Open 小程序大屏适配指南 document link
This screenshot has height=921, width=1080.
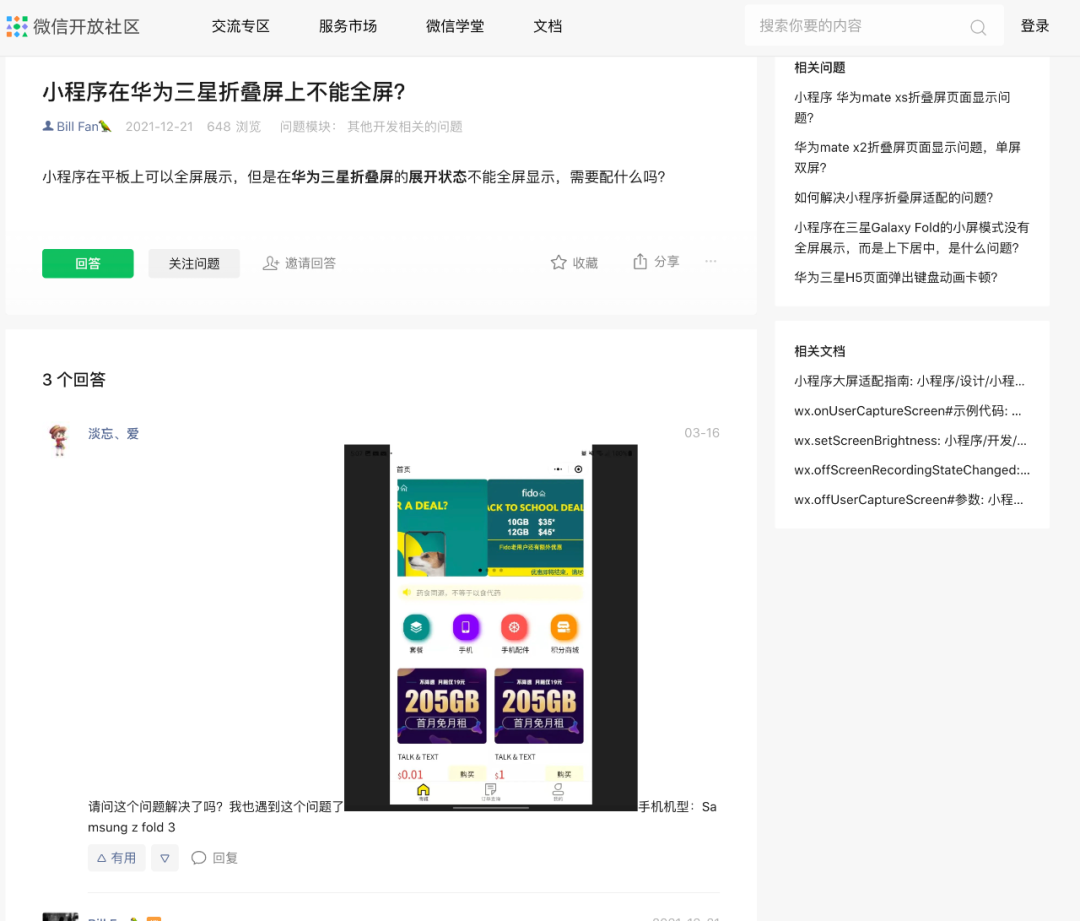[x=909, y=381]
